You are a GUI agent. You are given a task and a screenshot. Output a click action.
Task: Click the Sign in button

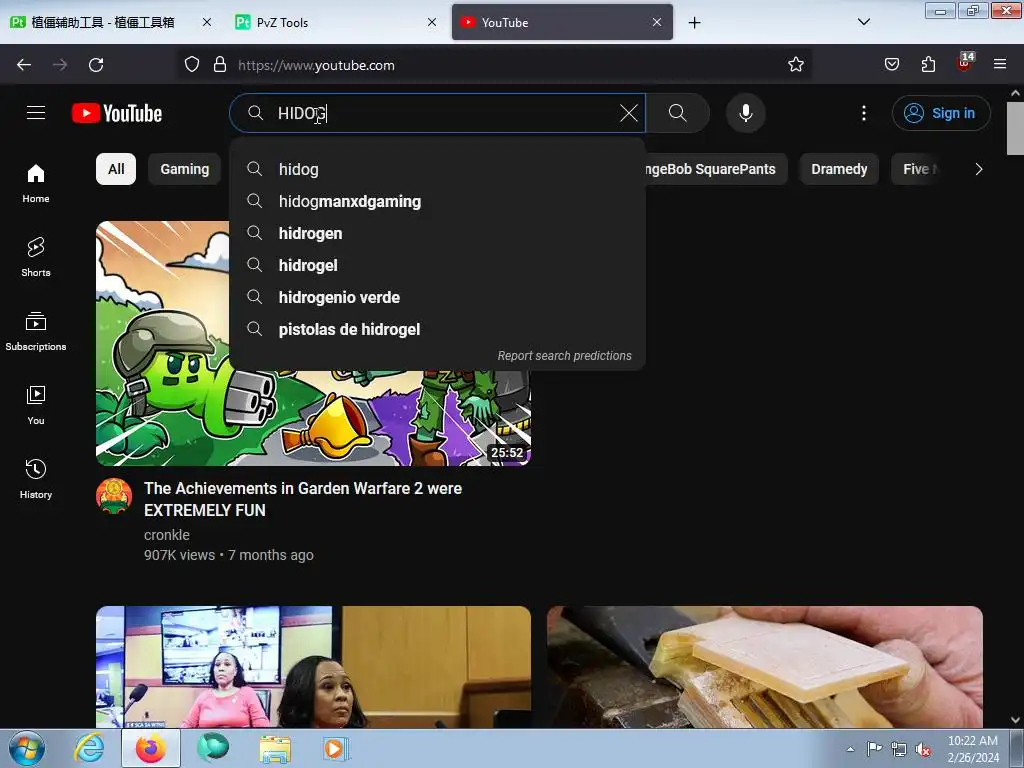(x=941, y=113)
